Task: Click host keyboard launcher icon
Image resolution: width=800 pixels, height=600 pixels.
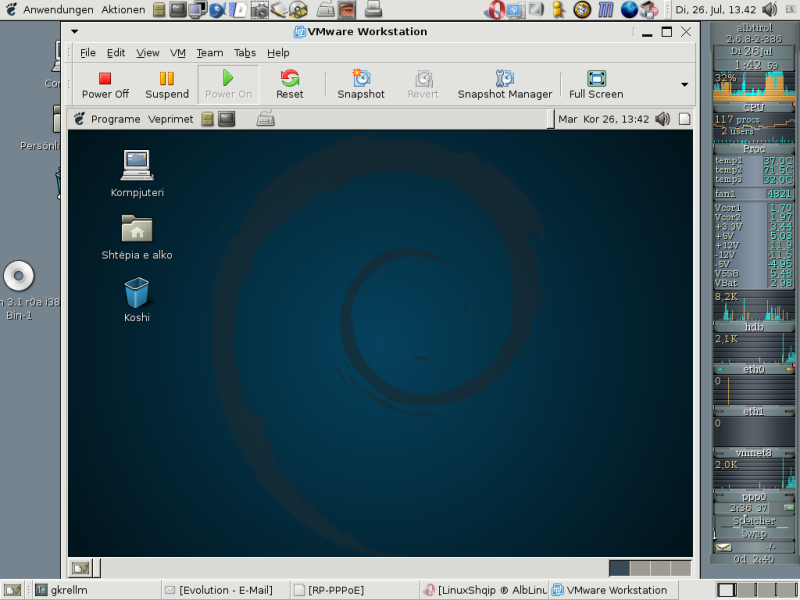Action: click(x=325, y=10)
